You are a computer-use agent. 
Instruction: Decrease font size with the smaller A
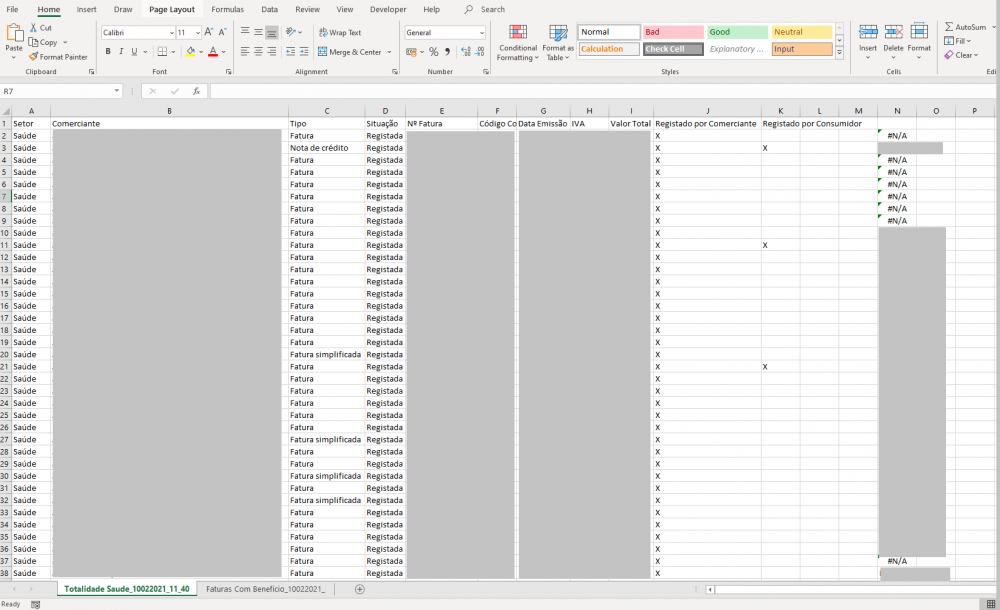pos(223,32)
